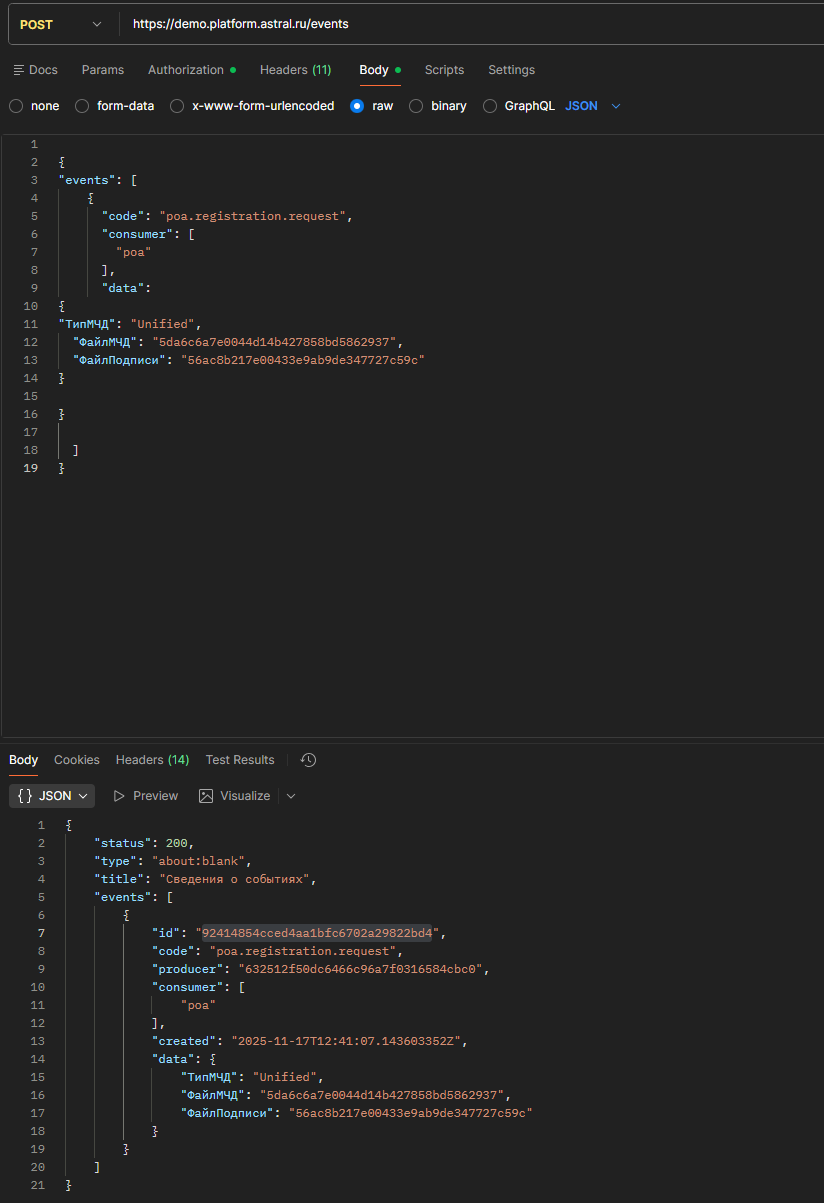Click the Visualize image icon
The width and height of the screenshot is (824, 1203).
pos(206,796)
